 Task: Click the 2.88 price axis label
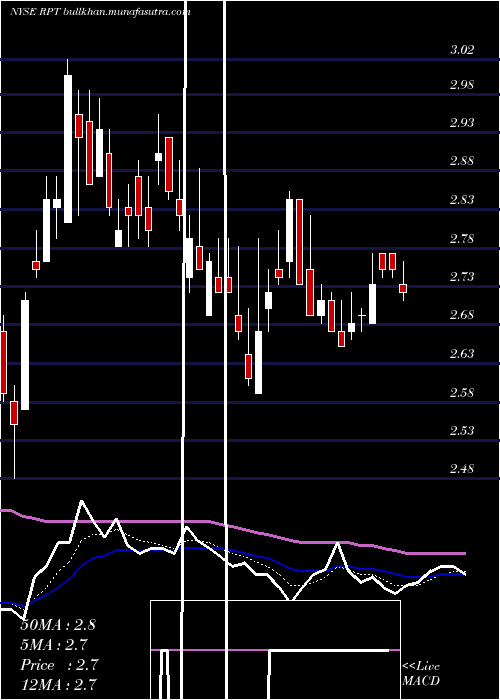(462, 161)
